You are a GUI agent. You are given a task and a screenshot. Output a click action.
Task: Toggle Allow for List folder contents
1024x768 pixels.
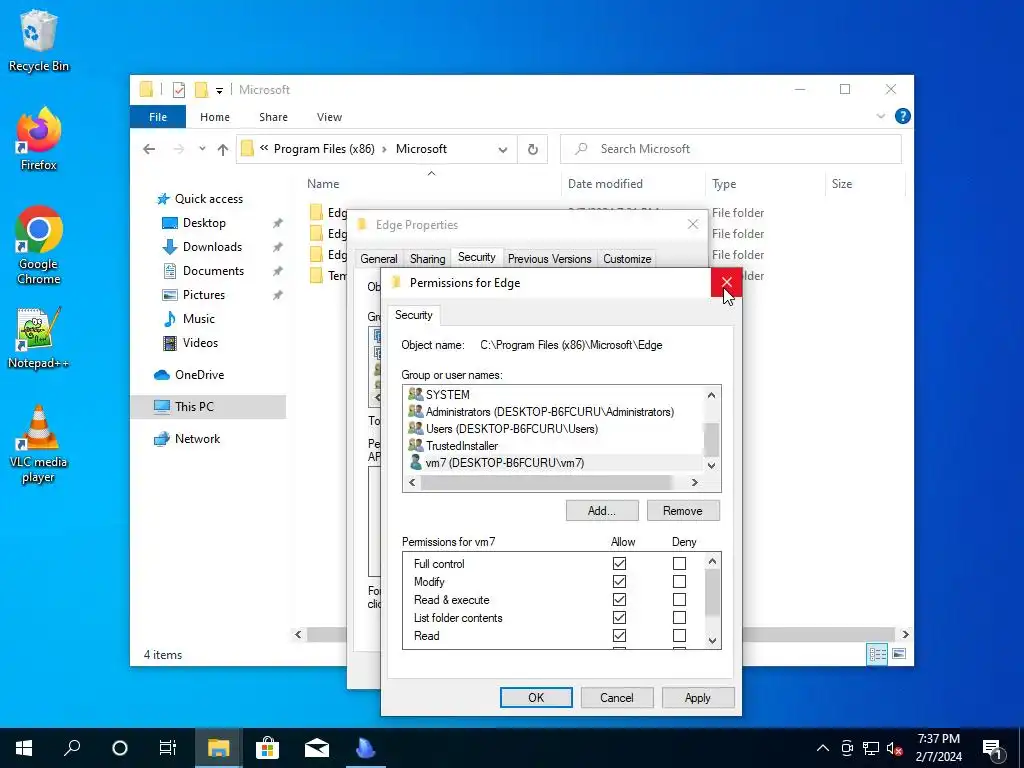pos(620,617)
